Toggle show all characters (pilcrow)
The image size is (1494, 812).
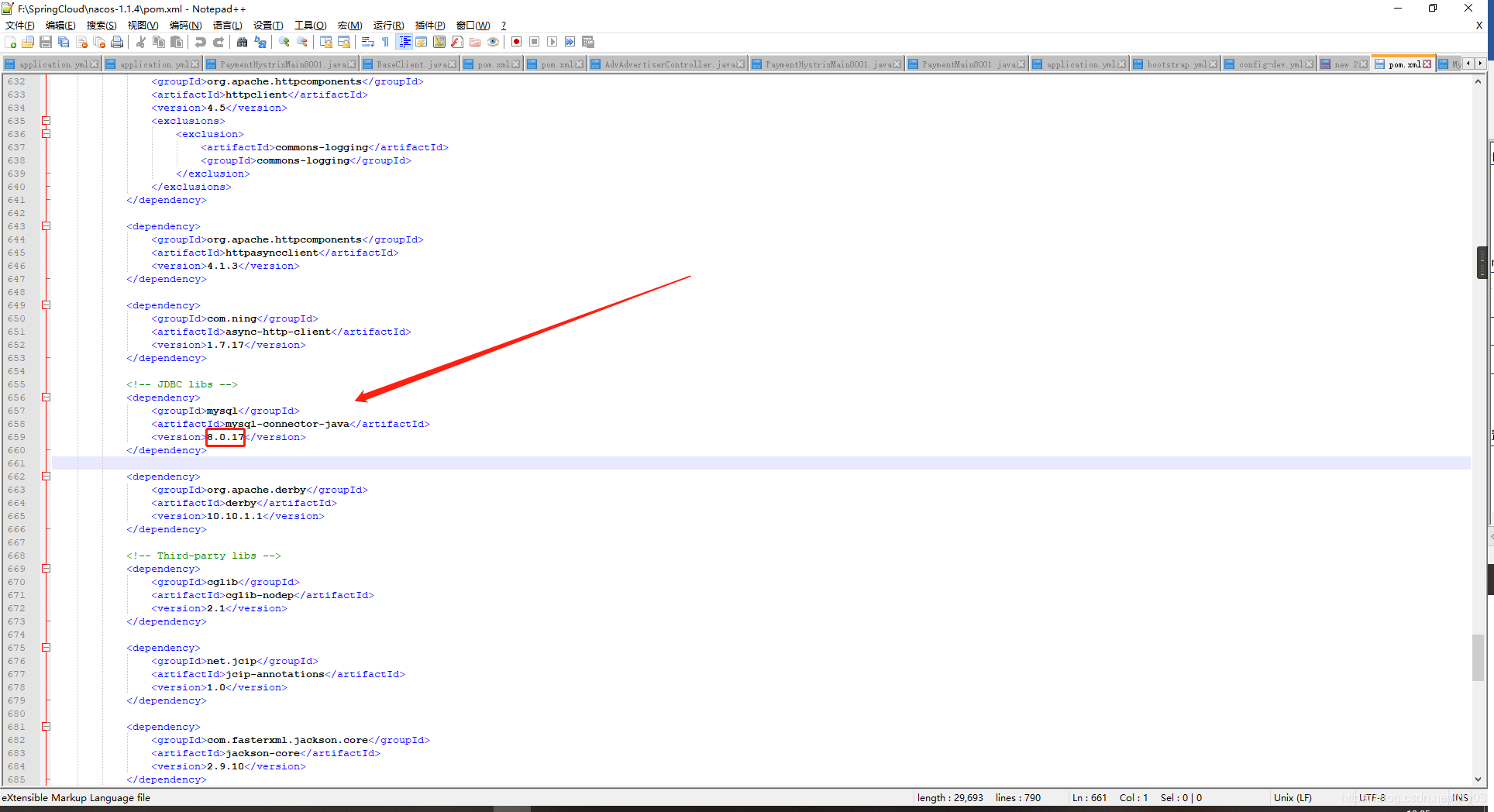point(385,42)
